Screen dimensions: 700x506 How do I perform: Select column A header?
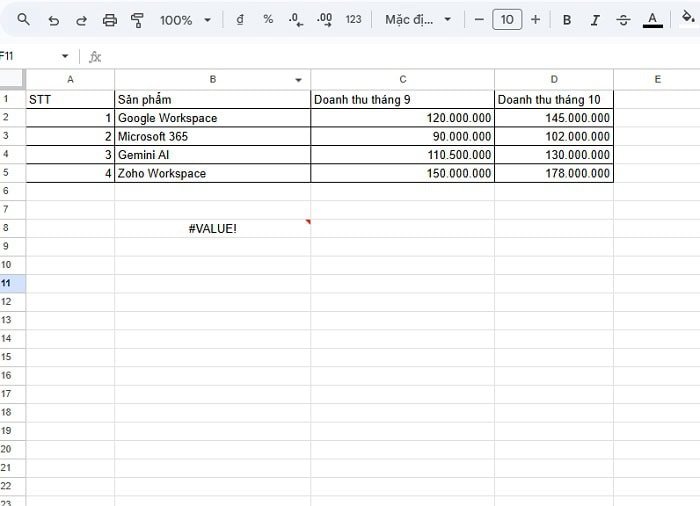(70, 79)
